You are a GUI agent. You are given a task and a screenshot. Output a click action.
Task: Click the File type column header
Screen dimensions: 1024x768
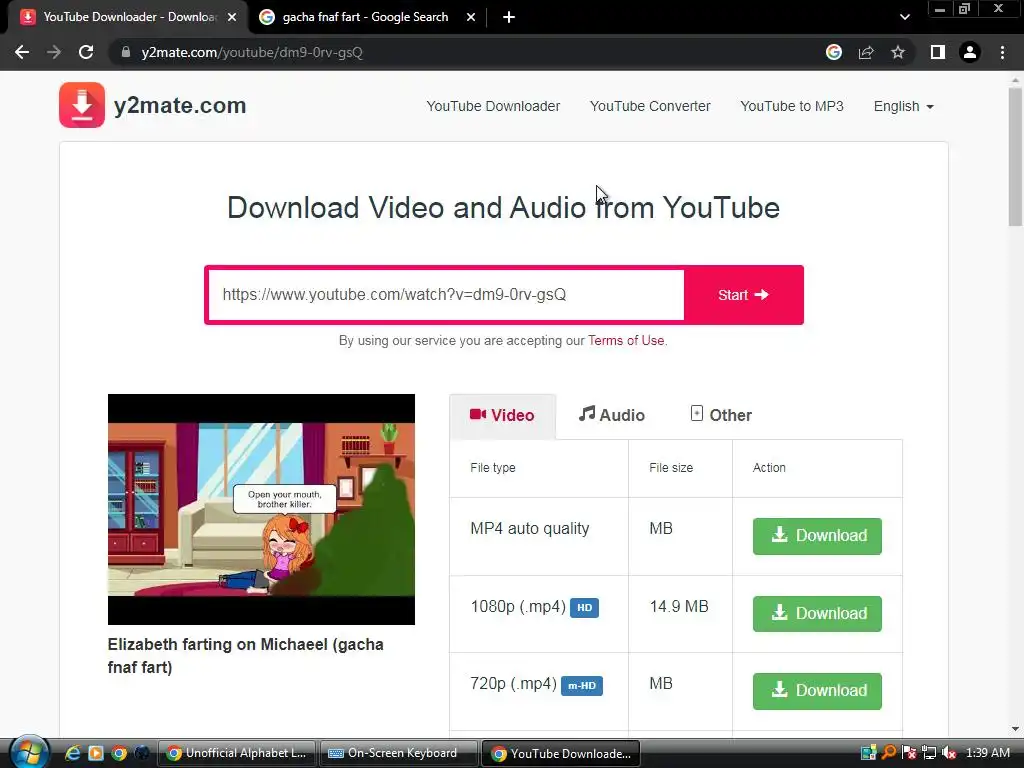493,468
